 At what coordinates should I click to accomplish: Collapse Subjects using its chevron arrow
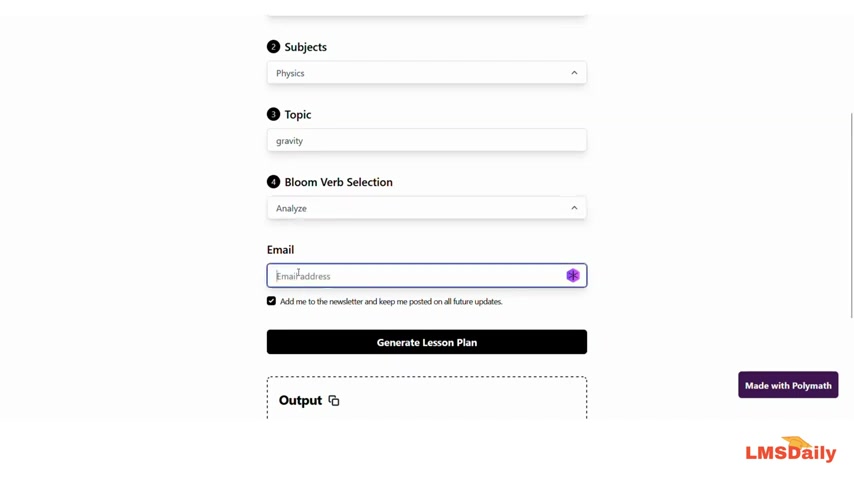coord(574,73)
